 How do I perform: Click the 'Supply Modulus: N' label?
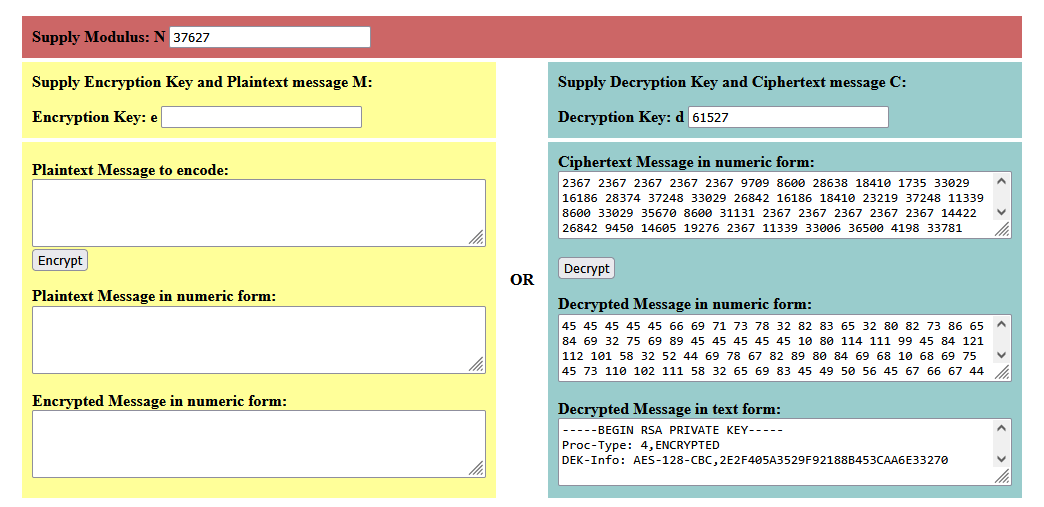tap(99, 37)
